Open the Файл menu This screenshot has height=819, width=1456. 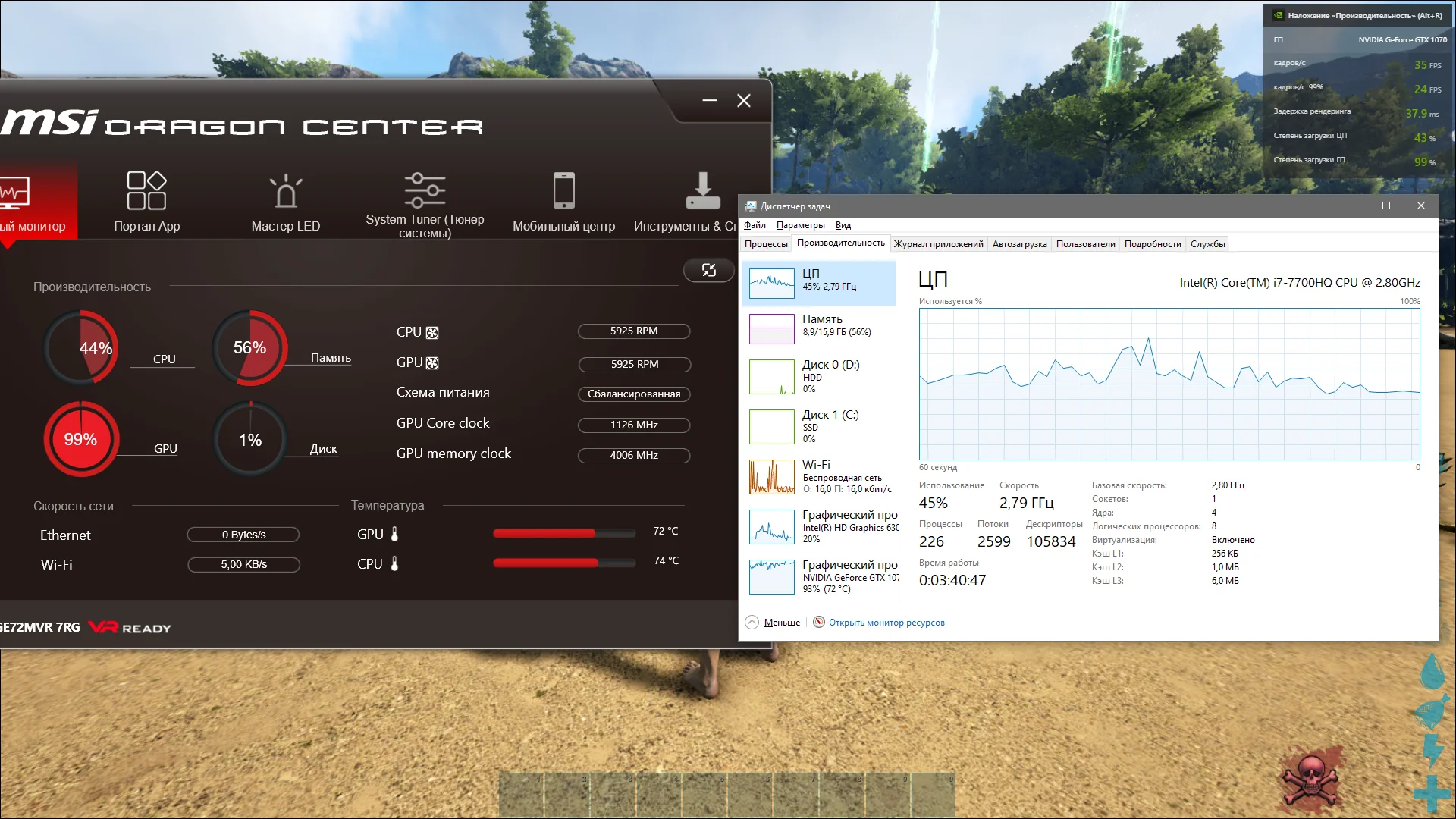(755, 225)
